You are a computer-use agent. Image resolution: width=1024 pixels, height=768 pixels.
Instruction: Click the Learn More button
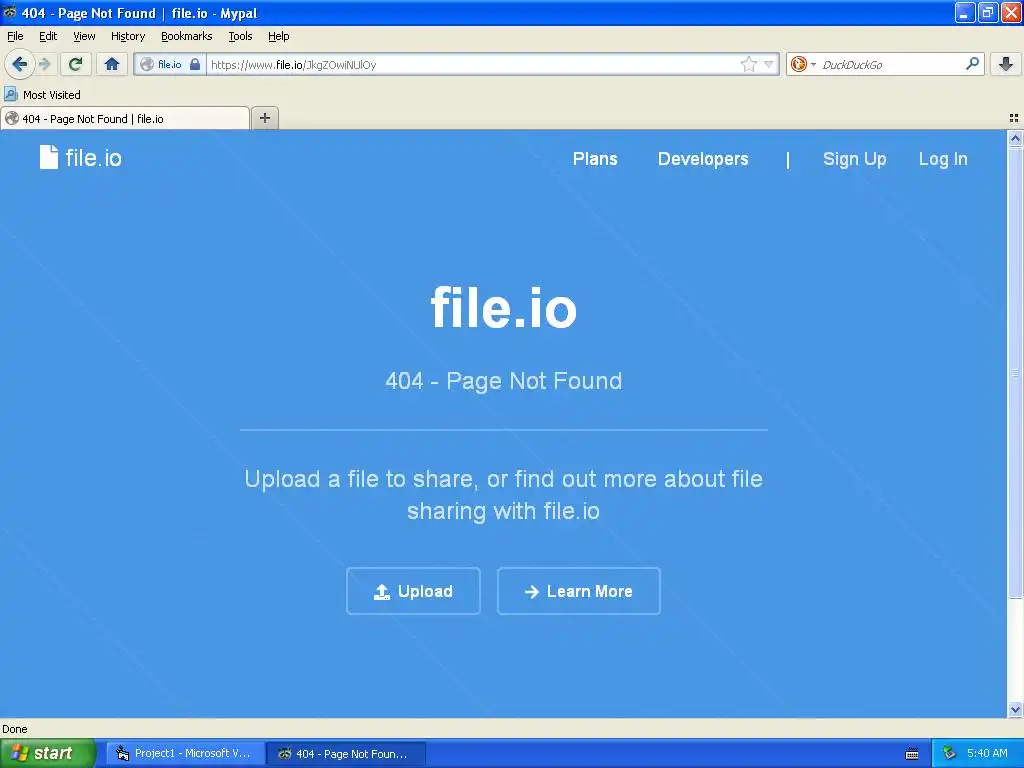579,591
